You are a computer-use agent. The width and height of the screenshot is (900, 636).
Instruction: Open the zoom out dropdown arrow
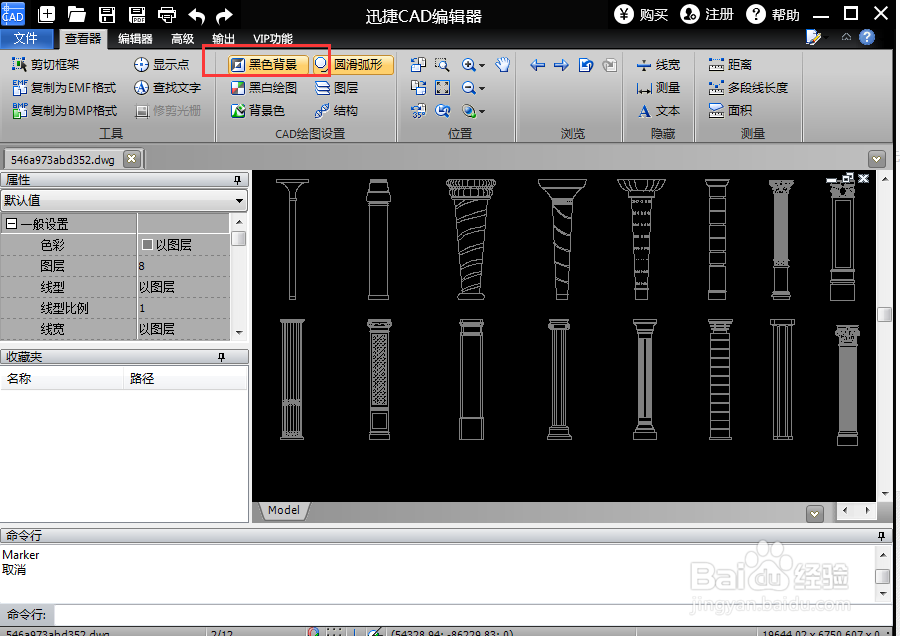click(x=482, y=88)
